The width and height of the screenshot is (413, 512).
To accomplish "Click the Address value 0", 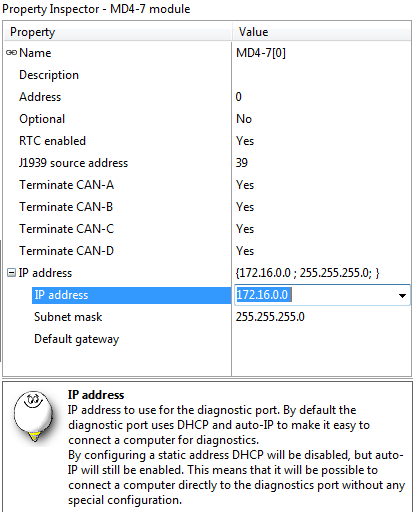I will point(238,97).
